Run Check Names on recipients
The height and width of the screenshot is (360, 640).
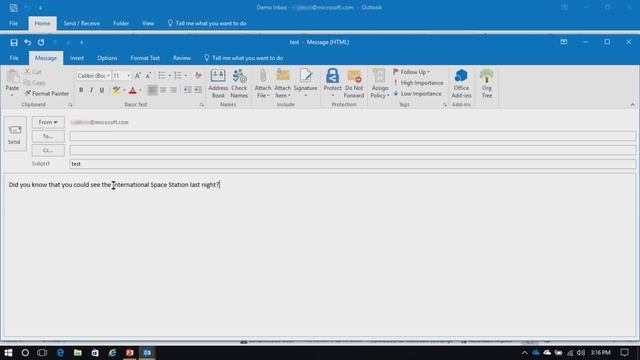(x=239, y=84)
